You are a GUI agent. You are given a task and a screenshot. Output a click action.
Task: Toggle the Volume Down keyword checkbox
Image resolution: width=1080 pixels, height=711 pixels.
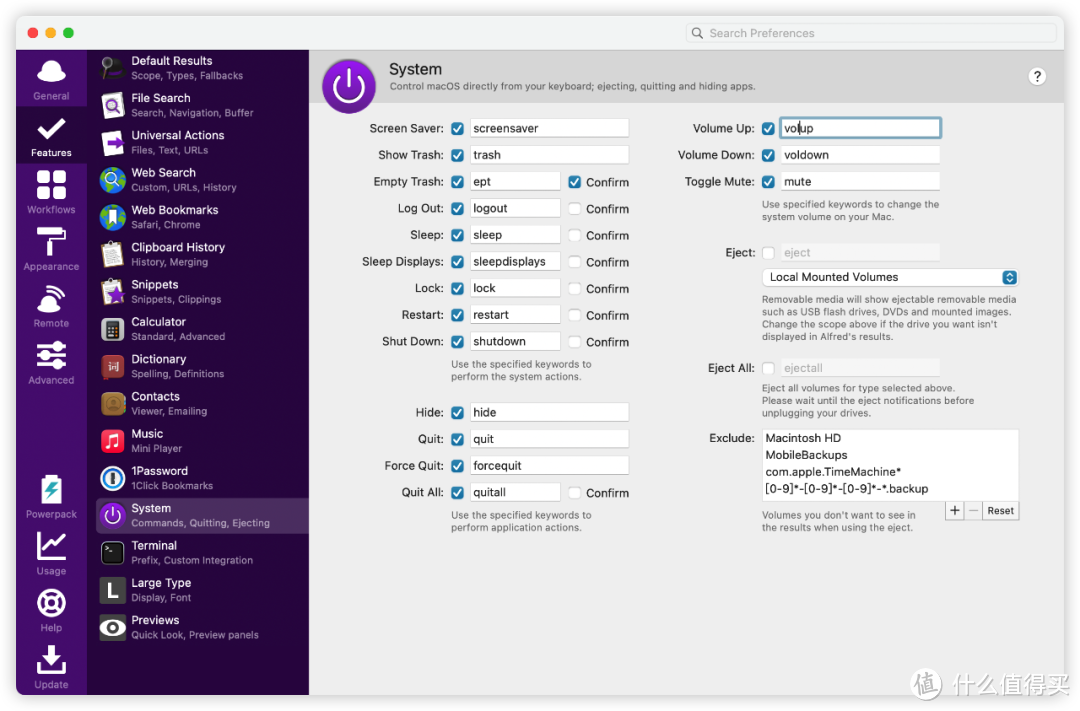coord(768,155)
